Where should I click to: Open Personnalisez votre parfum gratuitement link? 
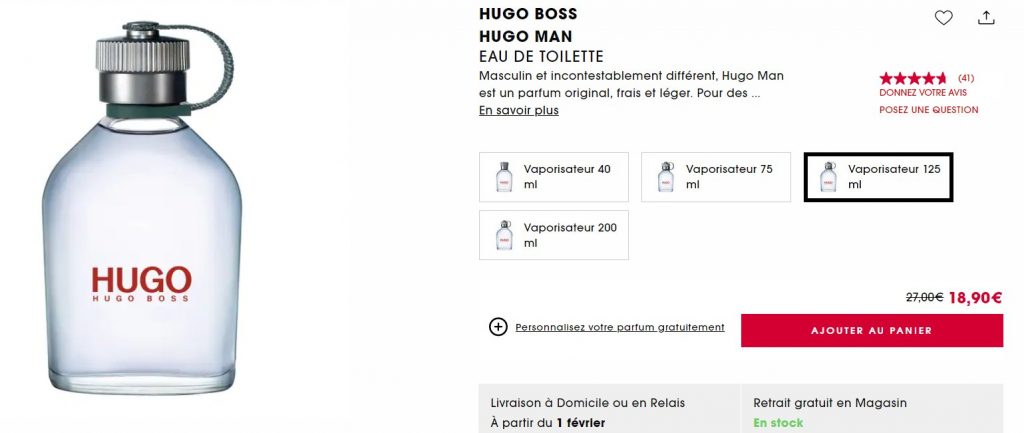(x=619, y=327)
